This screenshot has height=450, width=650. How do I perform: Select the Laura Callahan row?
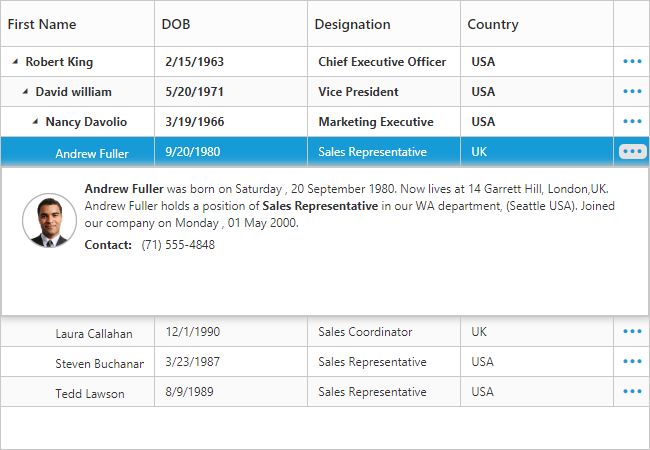94,333
